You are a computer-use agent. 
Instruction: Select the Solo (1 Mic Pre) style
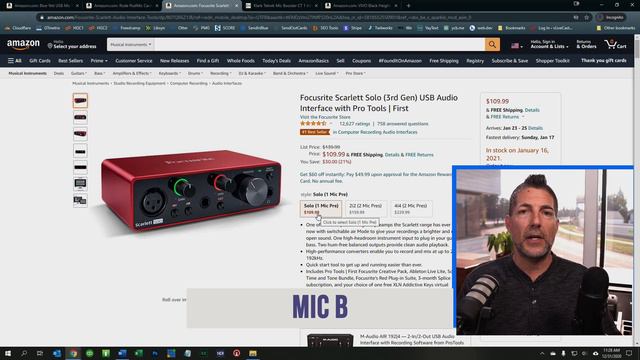[x=321, y=209]
